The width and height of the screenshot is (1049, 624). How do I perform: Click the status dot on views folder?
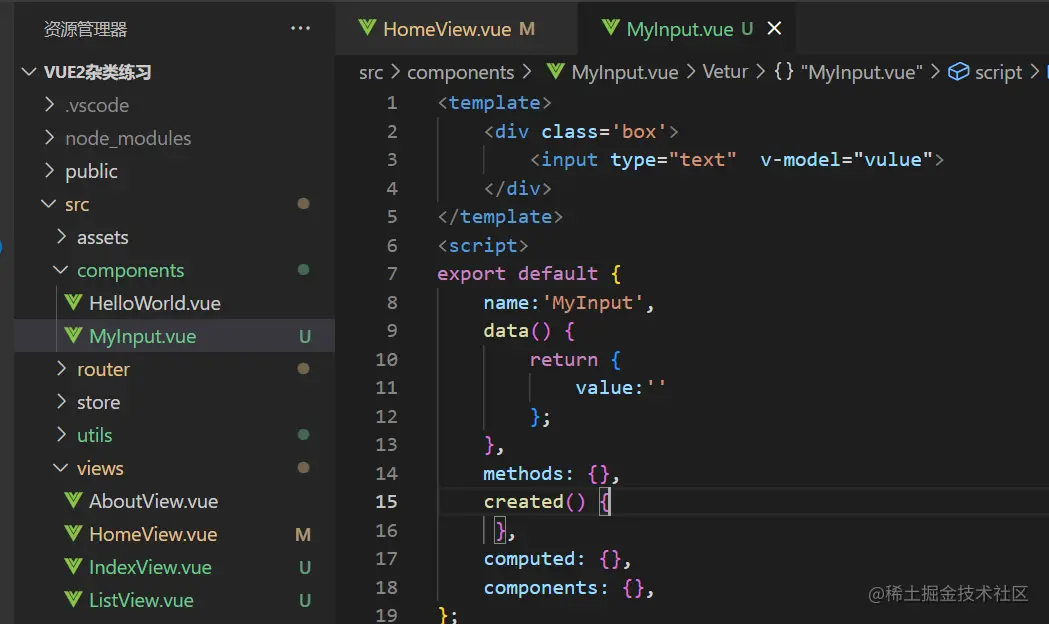point(303,467)
